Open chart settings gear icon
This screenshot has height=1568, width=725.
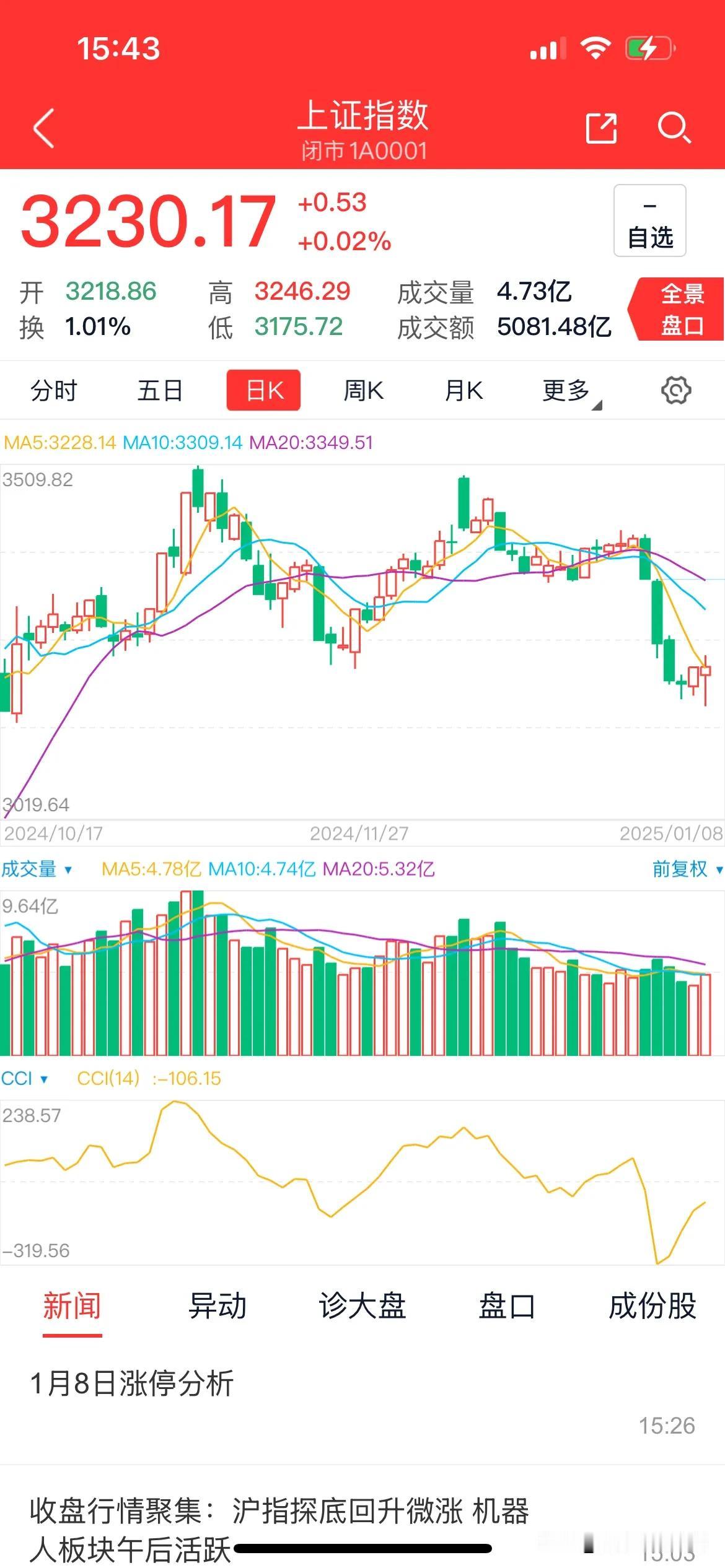point(676,390)
